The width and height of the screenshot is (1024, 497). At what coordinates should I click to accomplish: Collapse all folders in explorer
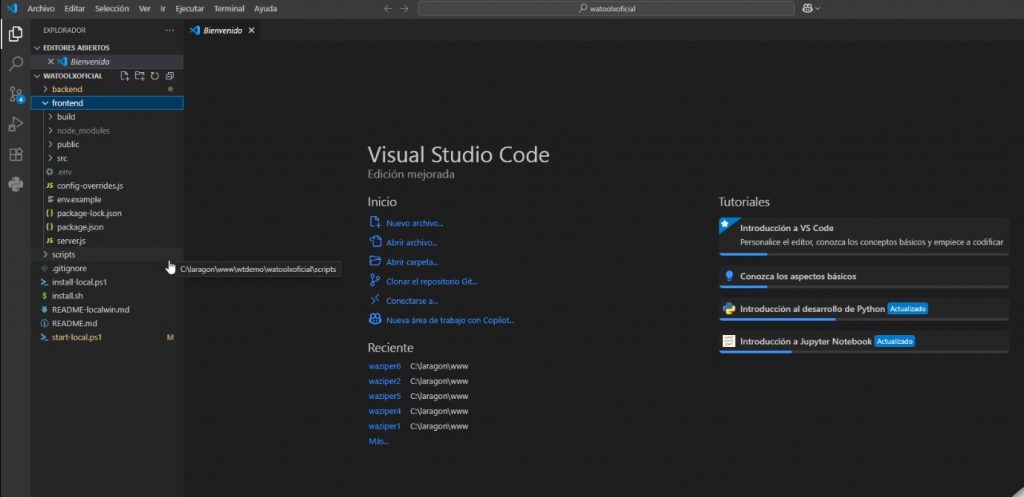tap(170, 76)
